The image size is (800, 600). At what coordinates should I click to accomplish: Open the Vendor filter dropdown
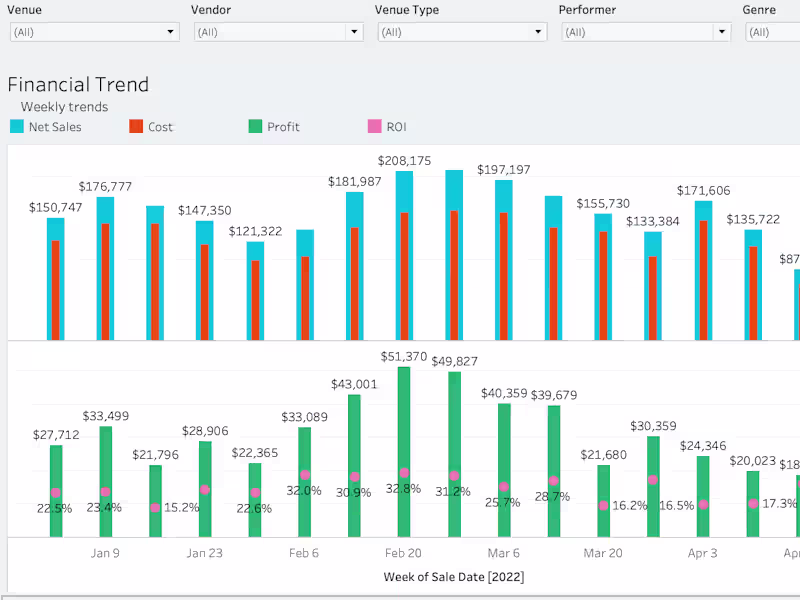tap(355, 31)
